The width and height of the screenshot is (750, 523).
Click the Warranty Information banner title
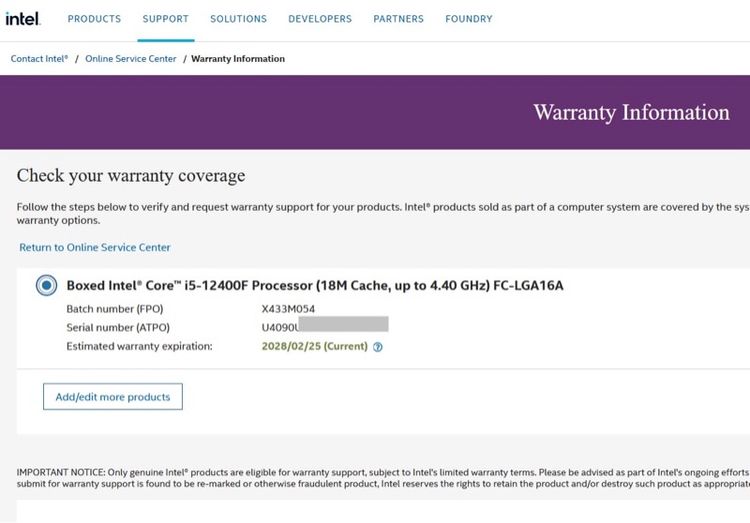631,112
